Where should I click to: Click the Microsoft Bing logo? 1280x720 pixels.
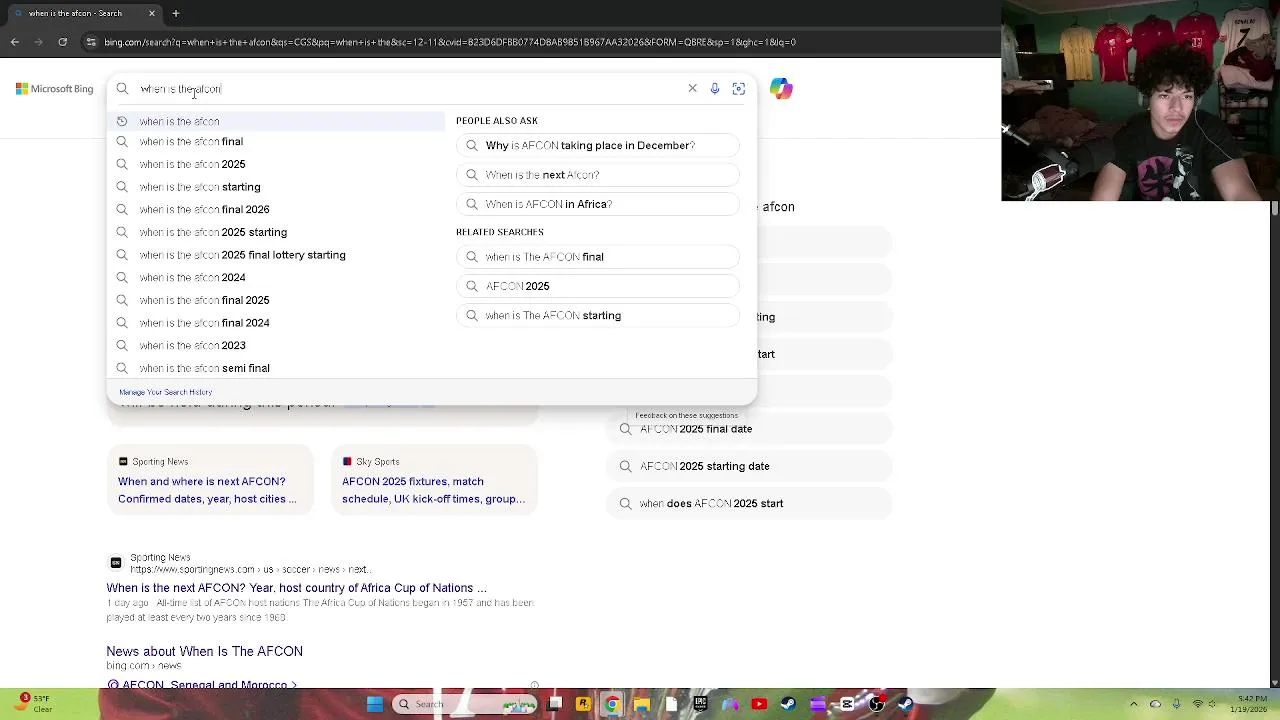pos(54,89)
